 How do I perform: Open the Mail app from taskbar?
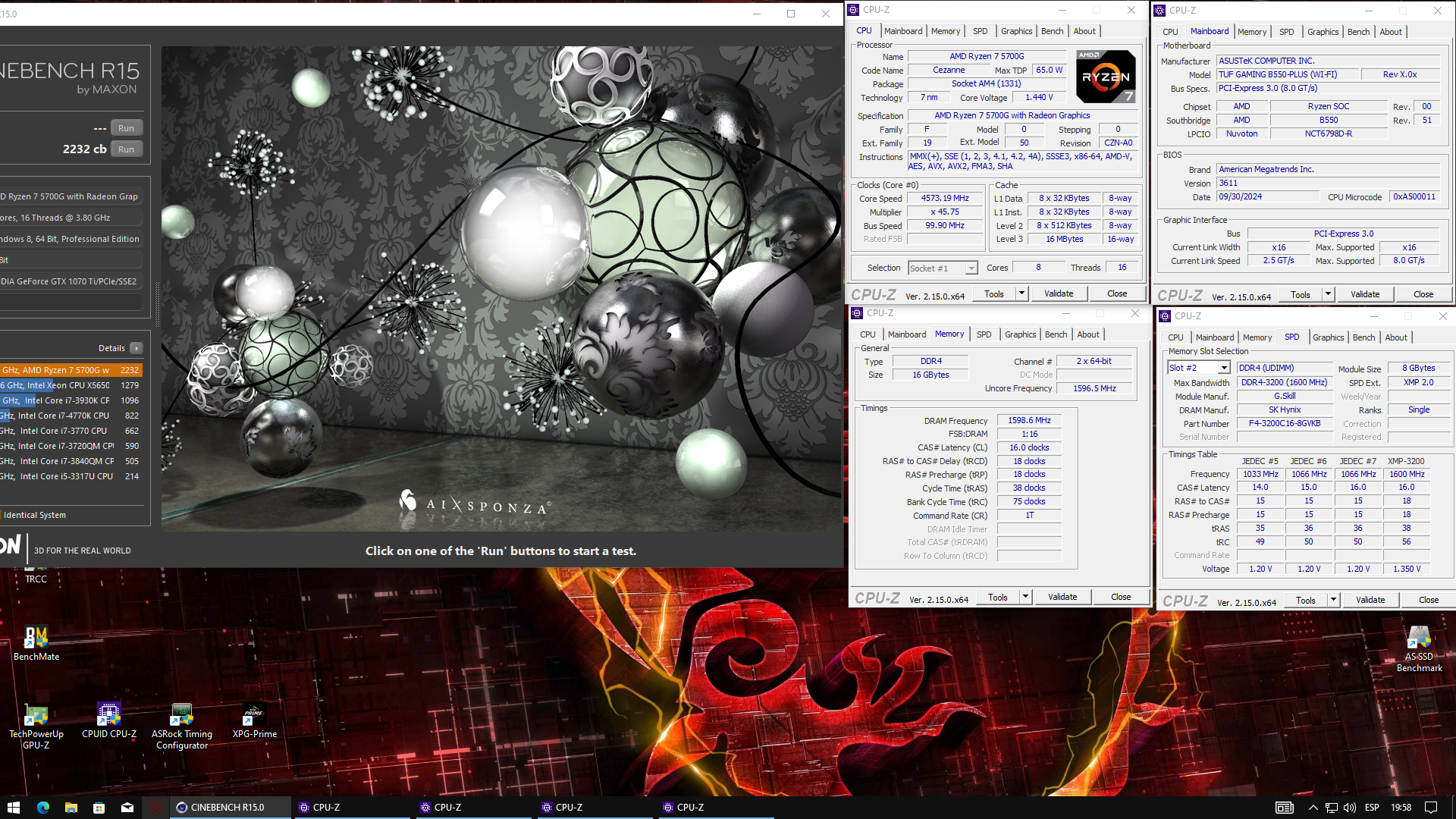[127, 808]
